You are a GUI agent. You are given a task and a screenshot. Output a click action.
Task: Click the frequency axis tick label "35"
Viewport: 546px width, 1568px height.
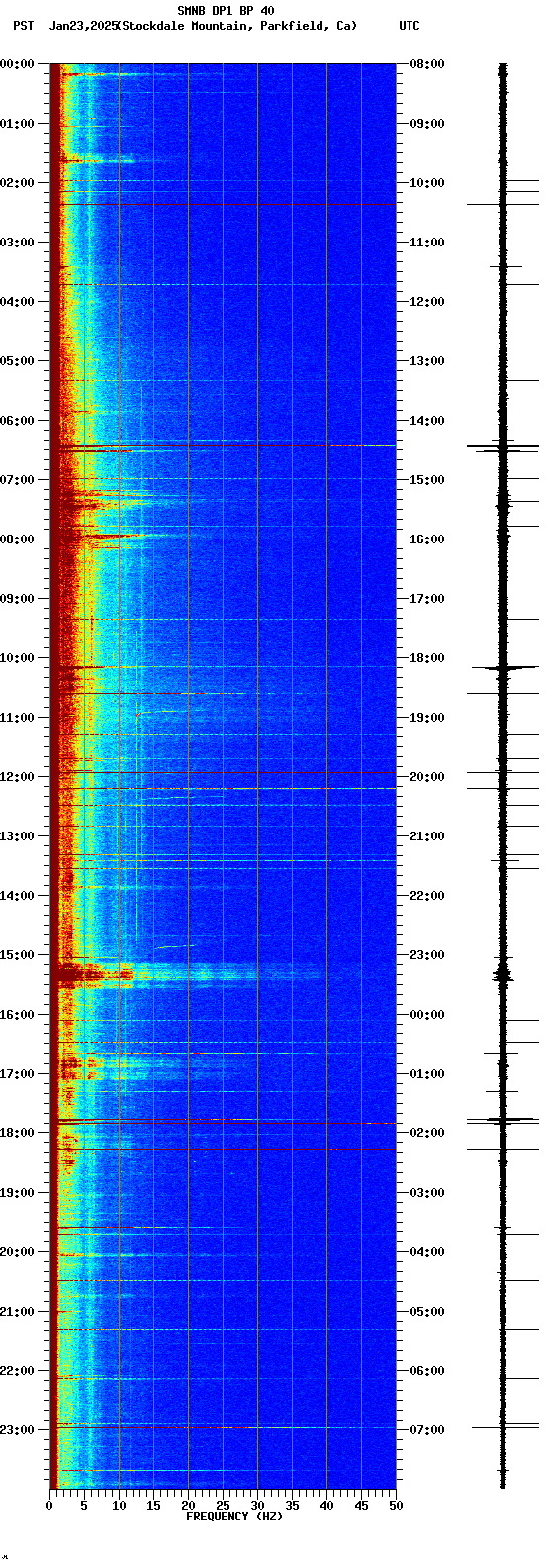coord(292,1505)
